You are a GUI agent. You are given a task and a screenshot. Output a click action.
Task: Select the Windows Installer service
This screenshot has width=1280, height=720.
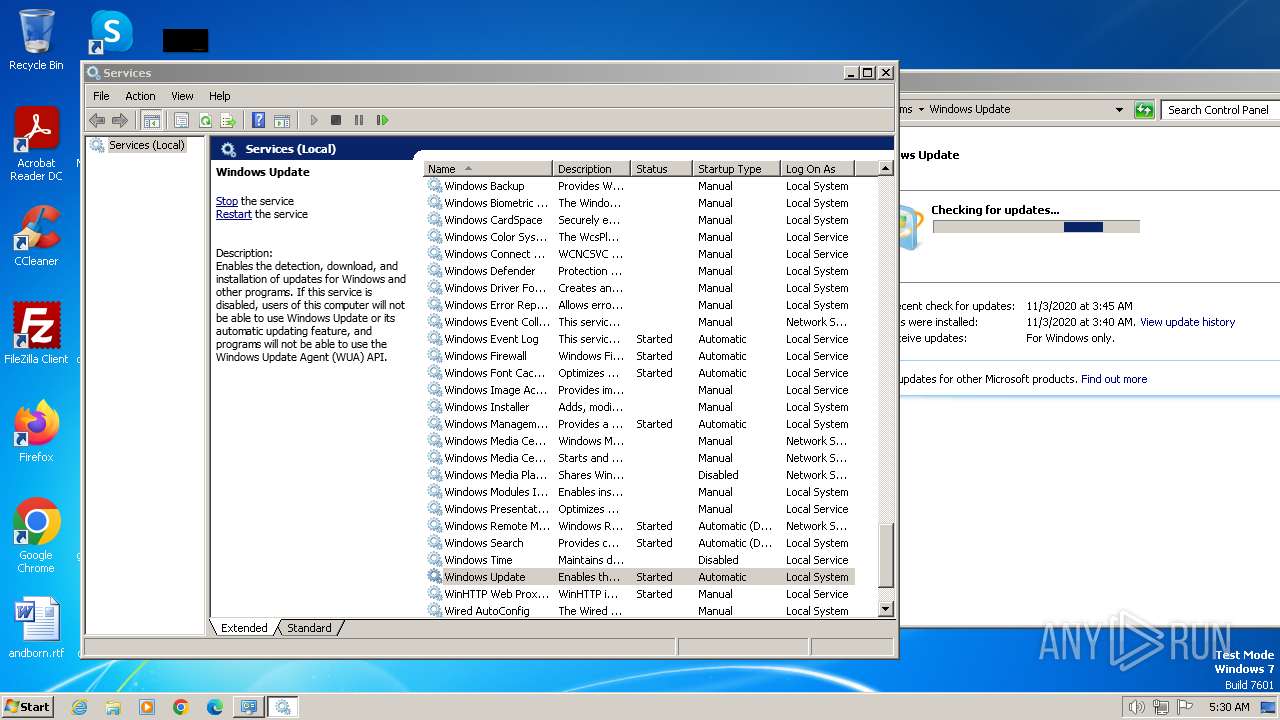[640, 407]
